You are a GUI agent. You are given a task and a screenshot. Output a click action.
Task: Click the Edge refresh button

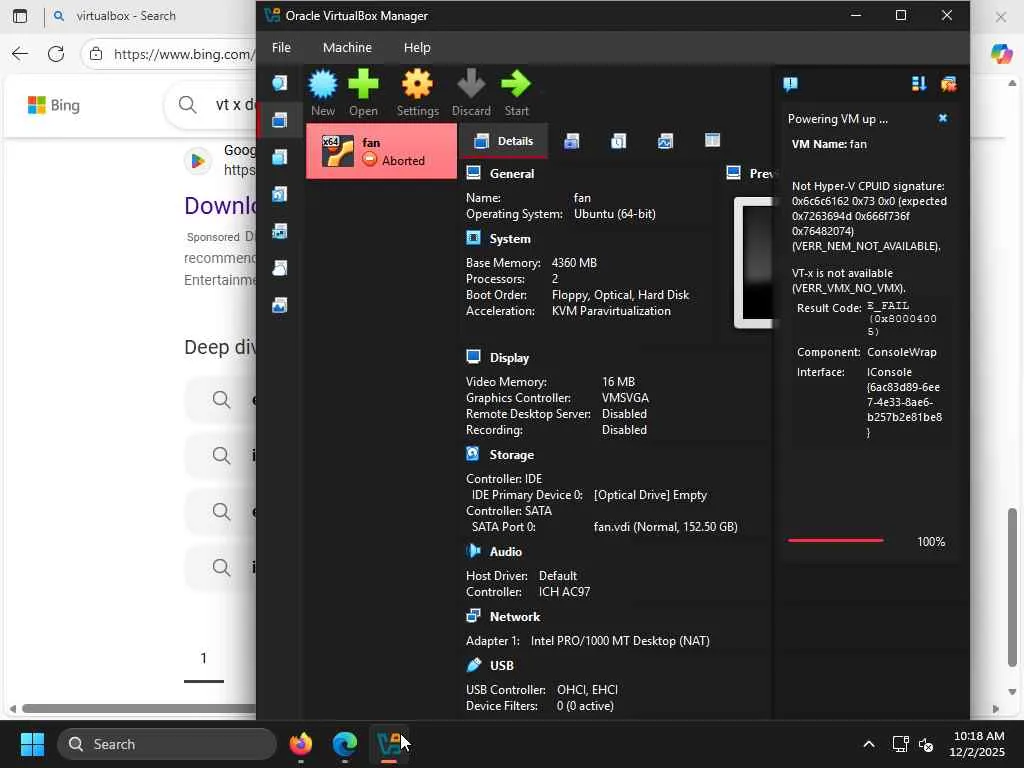click(56, 54)
